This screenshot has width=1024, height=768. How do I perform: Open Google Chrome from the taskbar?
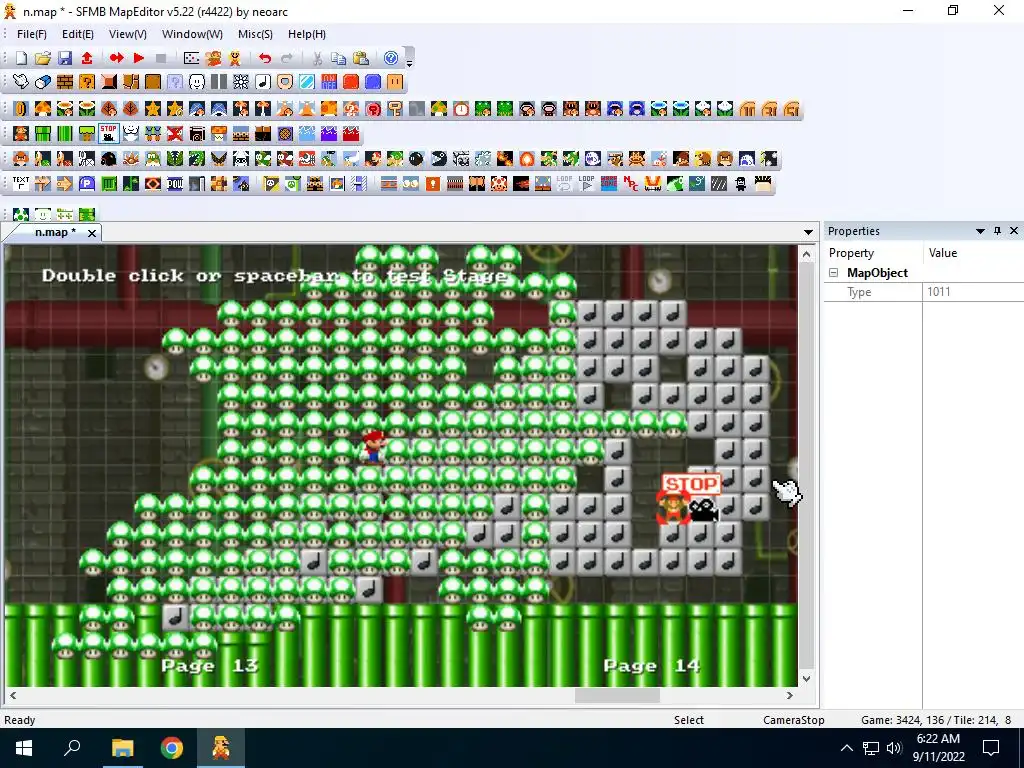click(x=172, y=748)
